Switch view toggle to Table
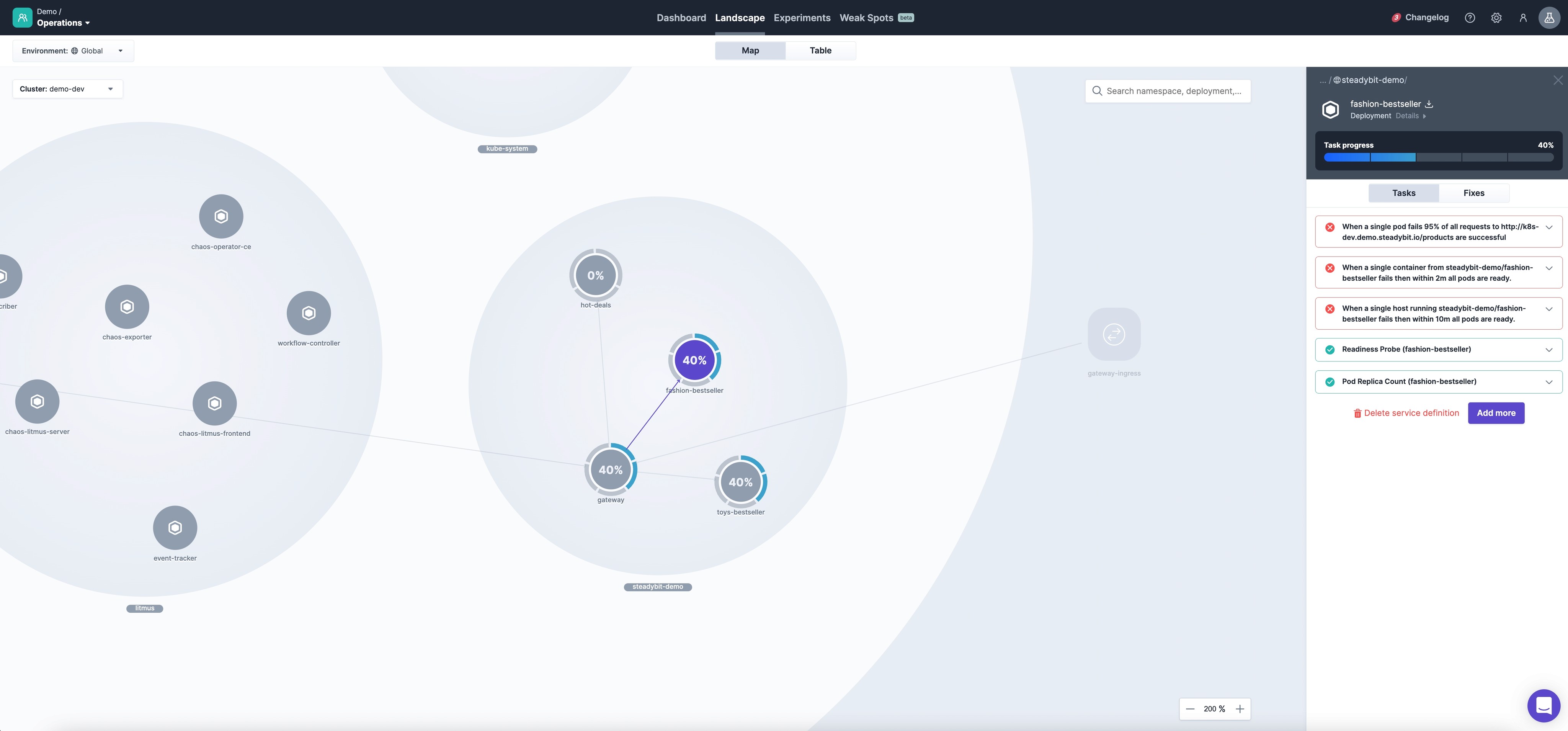Viewport: 1568px width, 731px height. pos(820,51)
